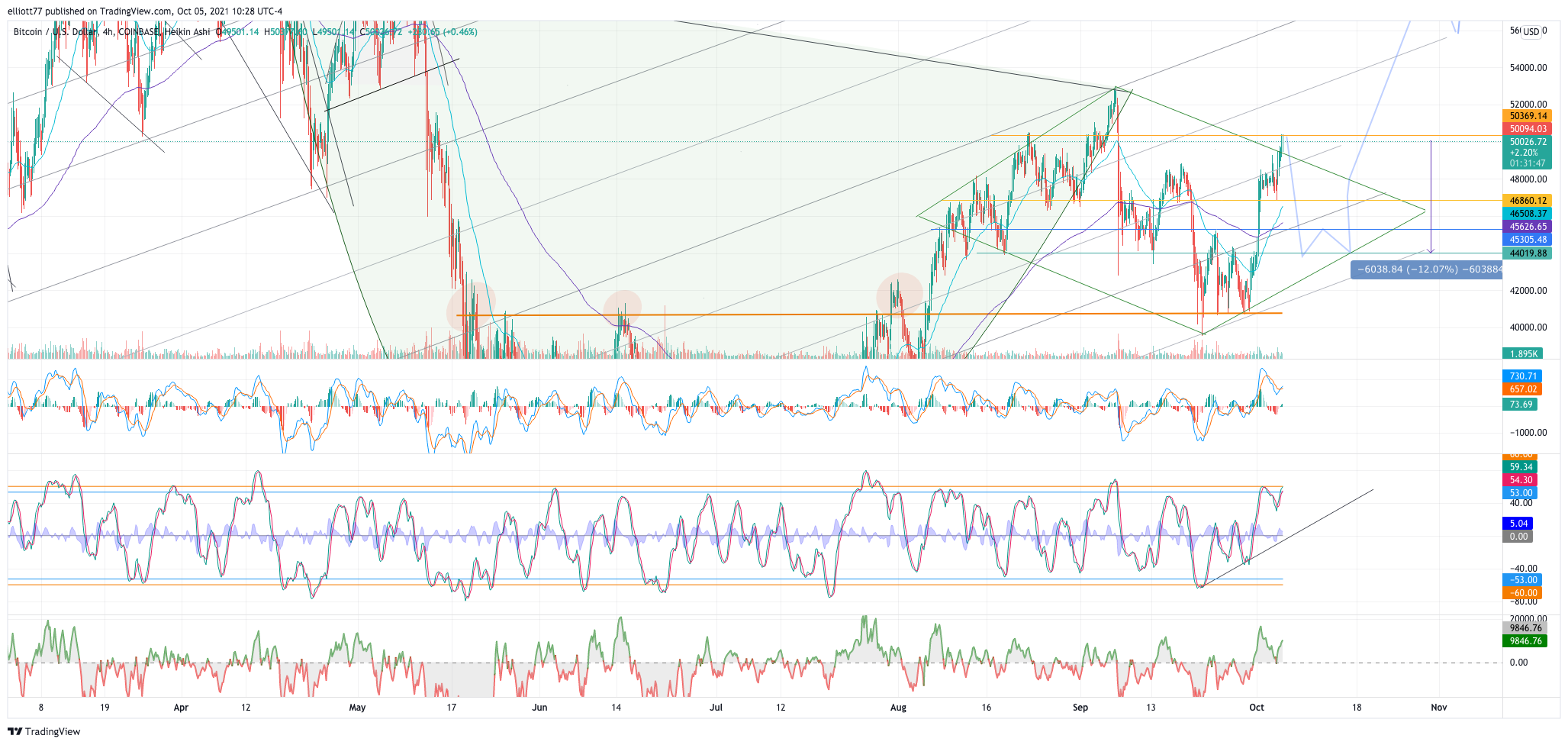Click the TradingView logo at the bottom left
The image size is (1568, 745).
pos(43,731)
